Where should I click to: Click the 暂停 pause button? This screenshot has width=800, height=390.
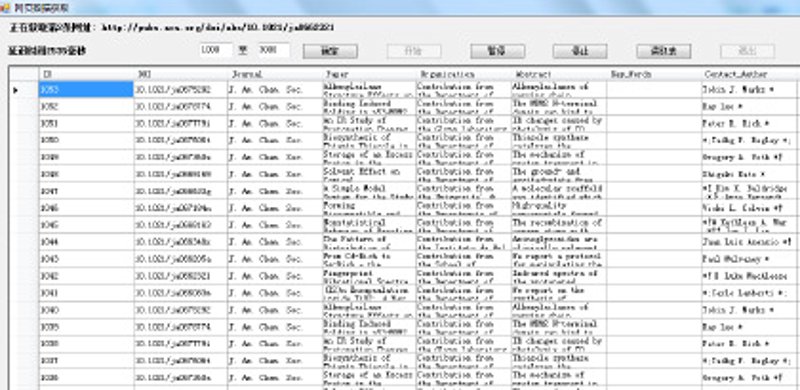497,51
